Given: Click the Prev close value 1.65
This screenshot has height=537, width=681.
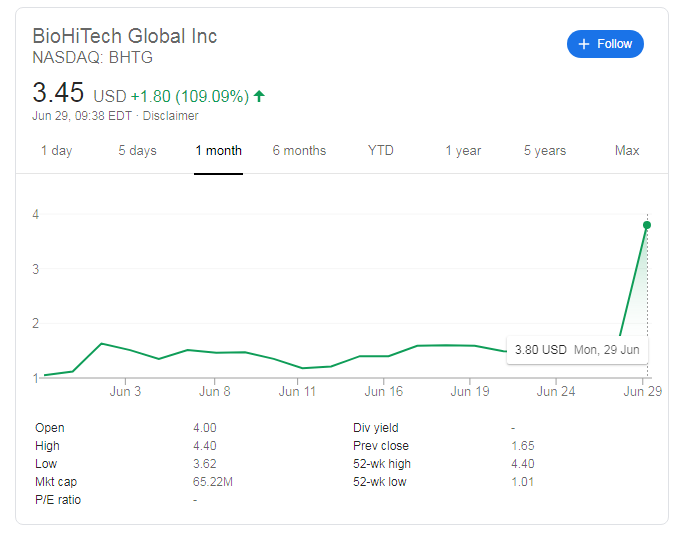Looking at the screenshot, I should click(x=523, y=446).
